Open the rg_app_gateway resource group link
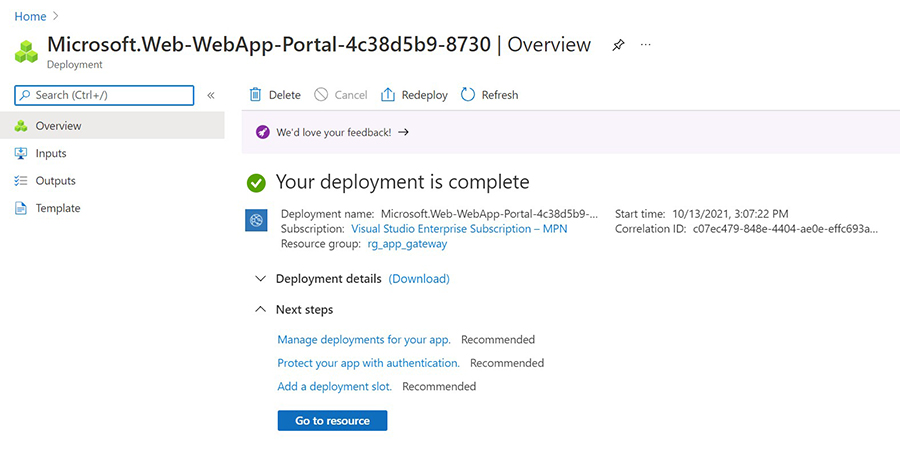The height and width of the screenshot is (456, 900). [407, 243]
